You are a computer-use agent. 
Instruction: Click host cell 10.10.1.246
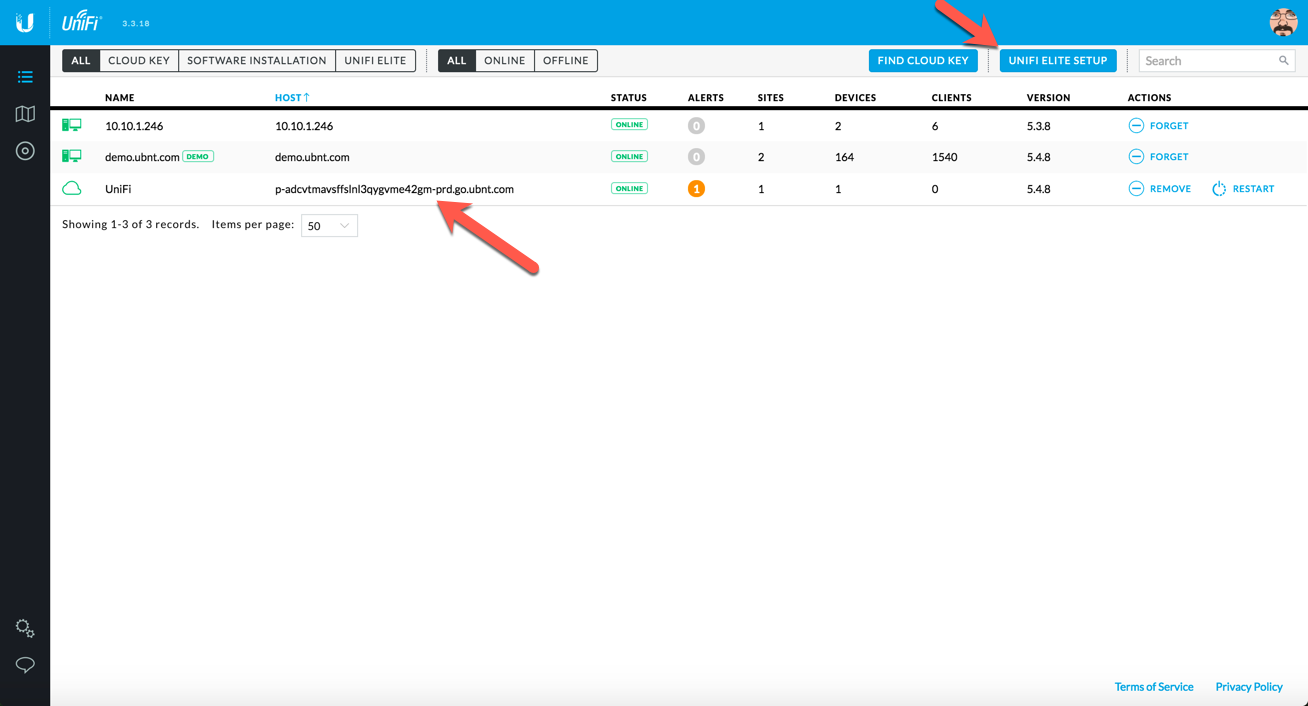point(304,126)
